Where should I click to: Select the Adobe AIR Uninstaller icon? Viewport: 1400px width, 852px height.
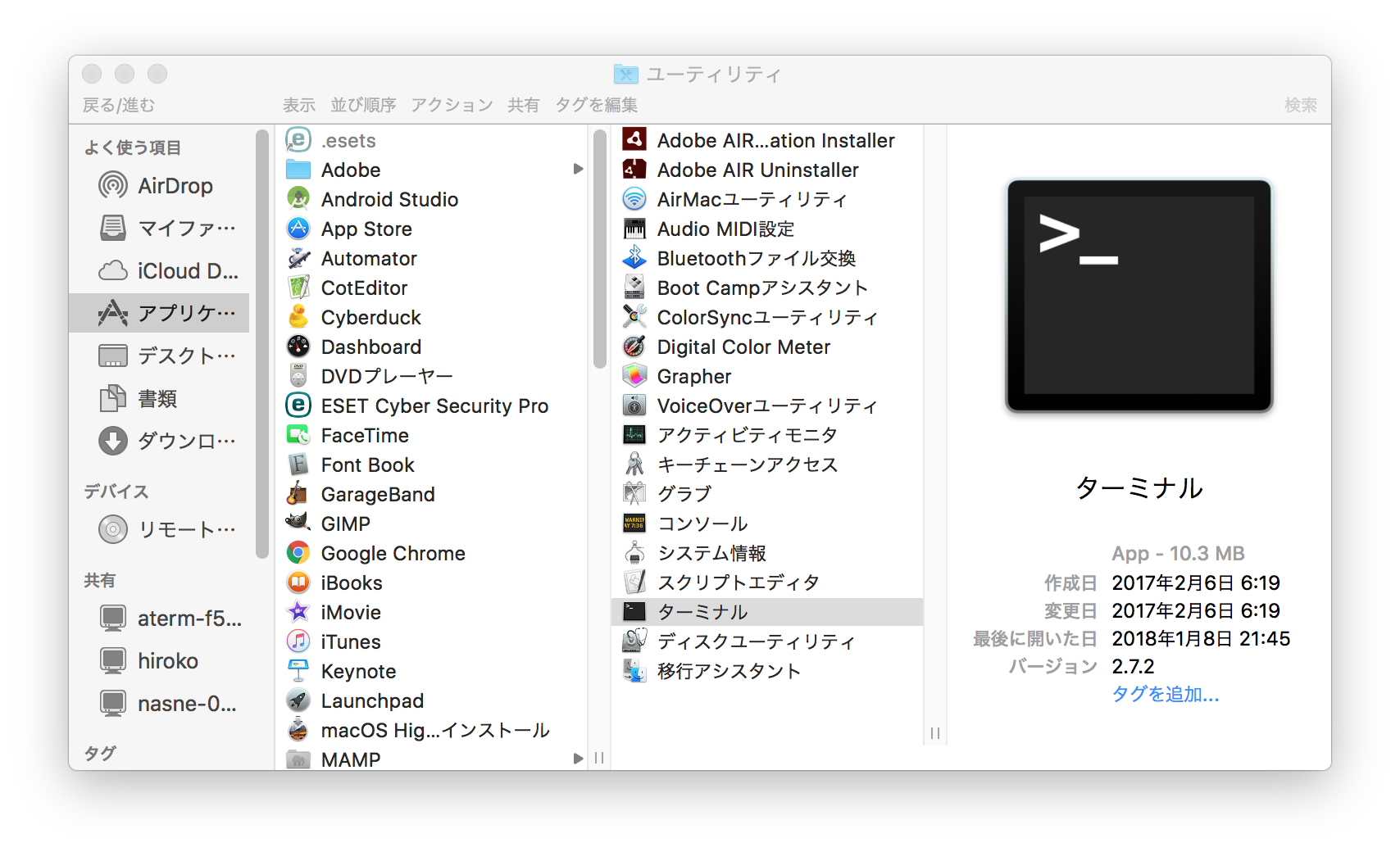pos(634,170)
